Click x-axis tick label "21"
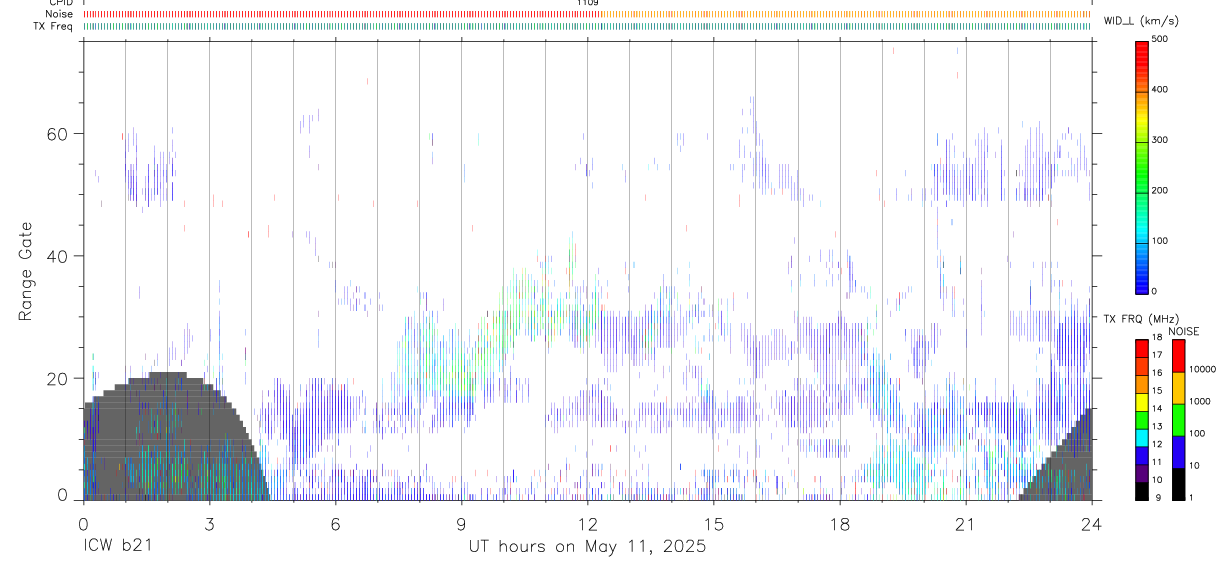The height and width of the screenshot is (567, 1228). click(965, 524)
